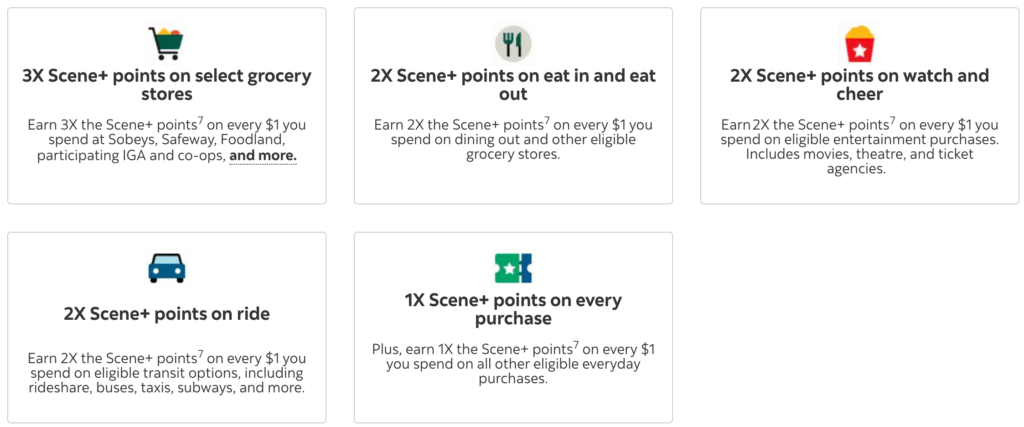The image size is (1024, 427).
Task: Click the grocery shopping cart icon
Action: click(166, 43)
